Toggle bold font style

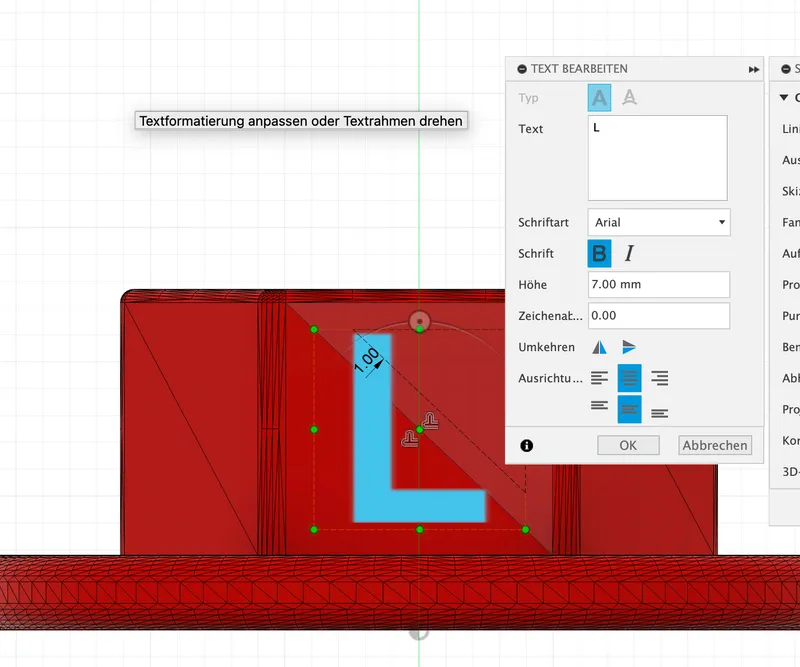(x=599, y=253)
